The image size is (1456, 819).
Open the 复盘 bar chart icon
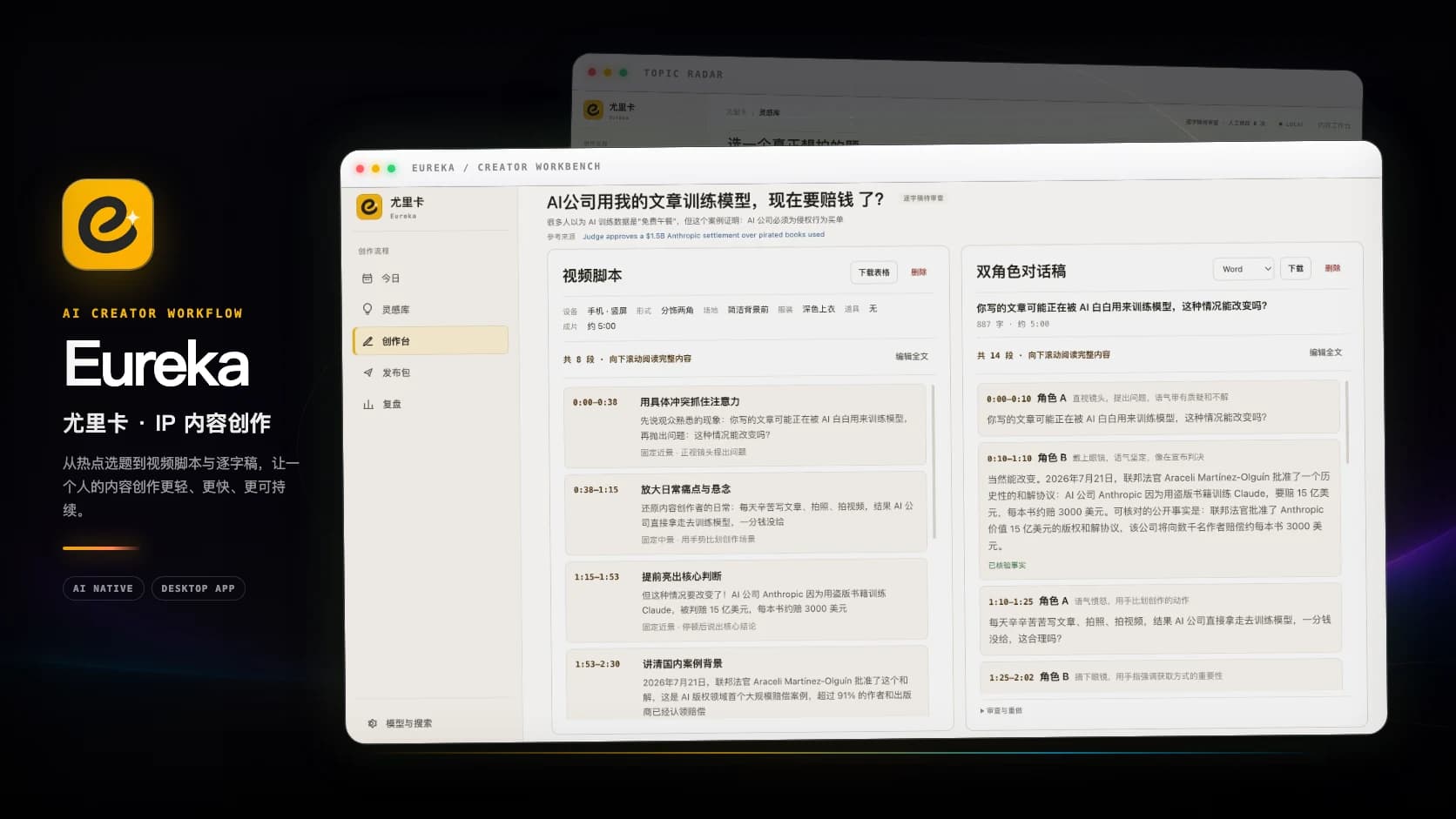[368, 404]
